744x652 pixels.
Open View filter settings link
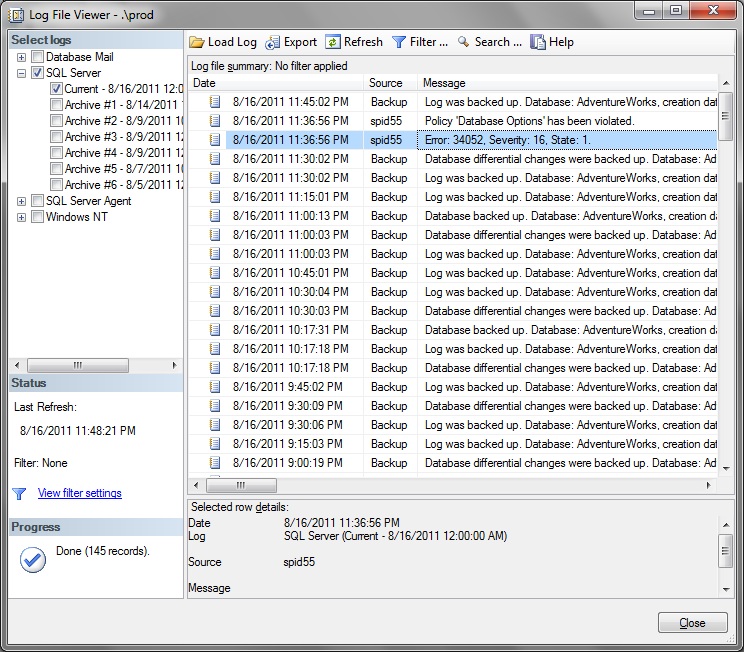(79, 493)
